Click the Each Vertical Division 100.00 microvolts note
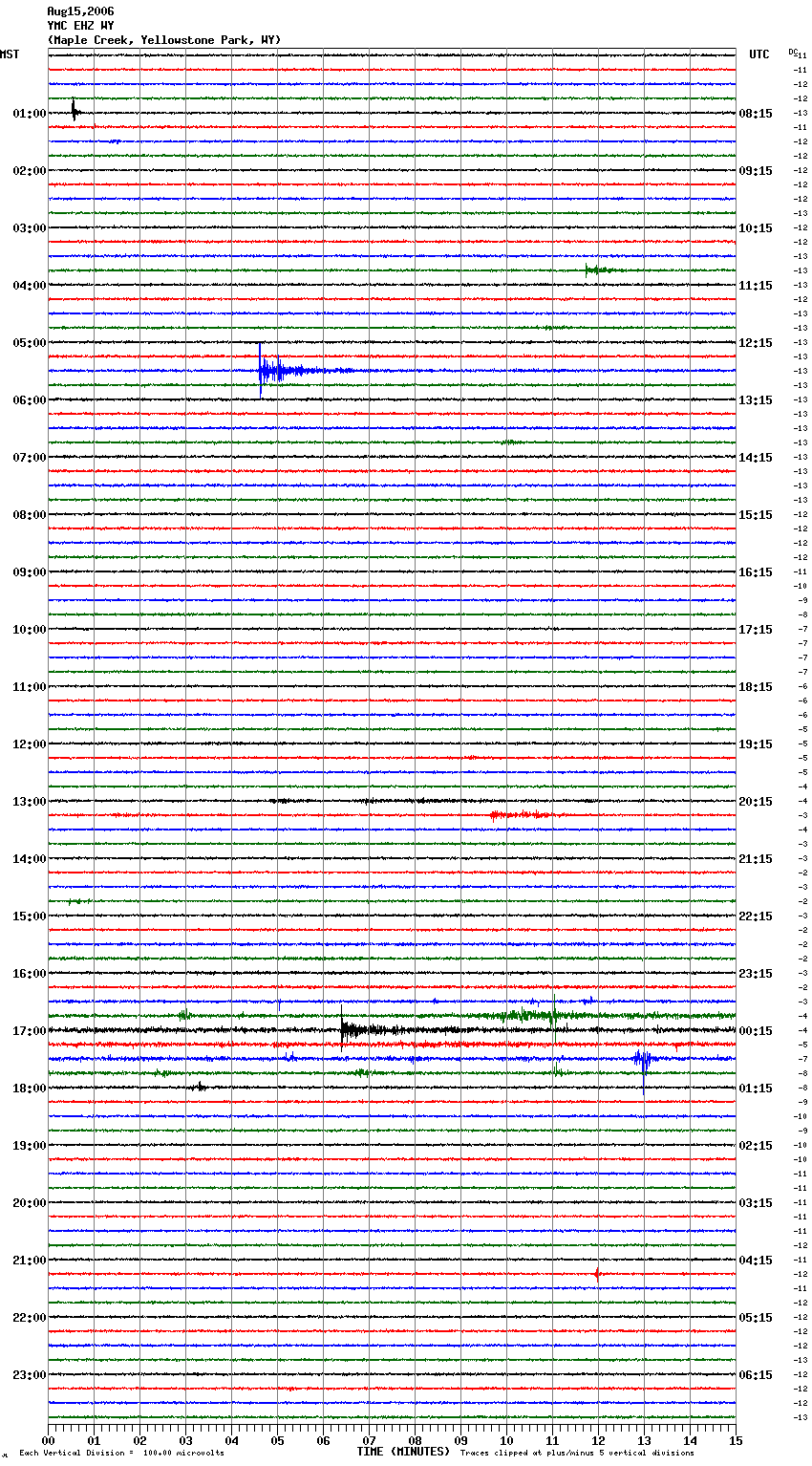 (x=121, y=1454)
